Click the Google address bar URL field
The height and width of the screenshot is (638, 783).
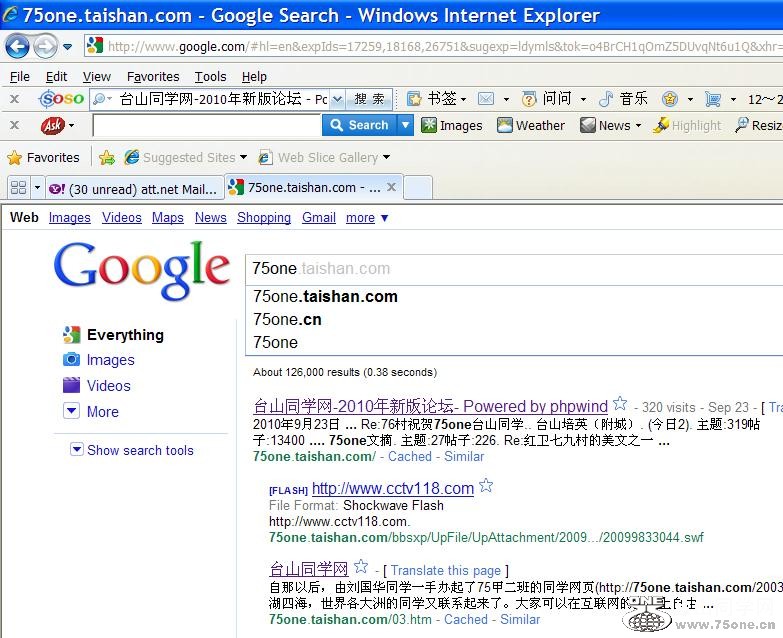pyautogui.click(x=434, y=46)
